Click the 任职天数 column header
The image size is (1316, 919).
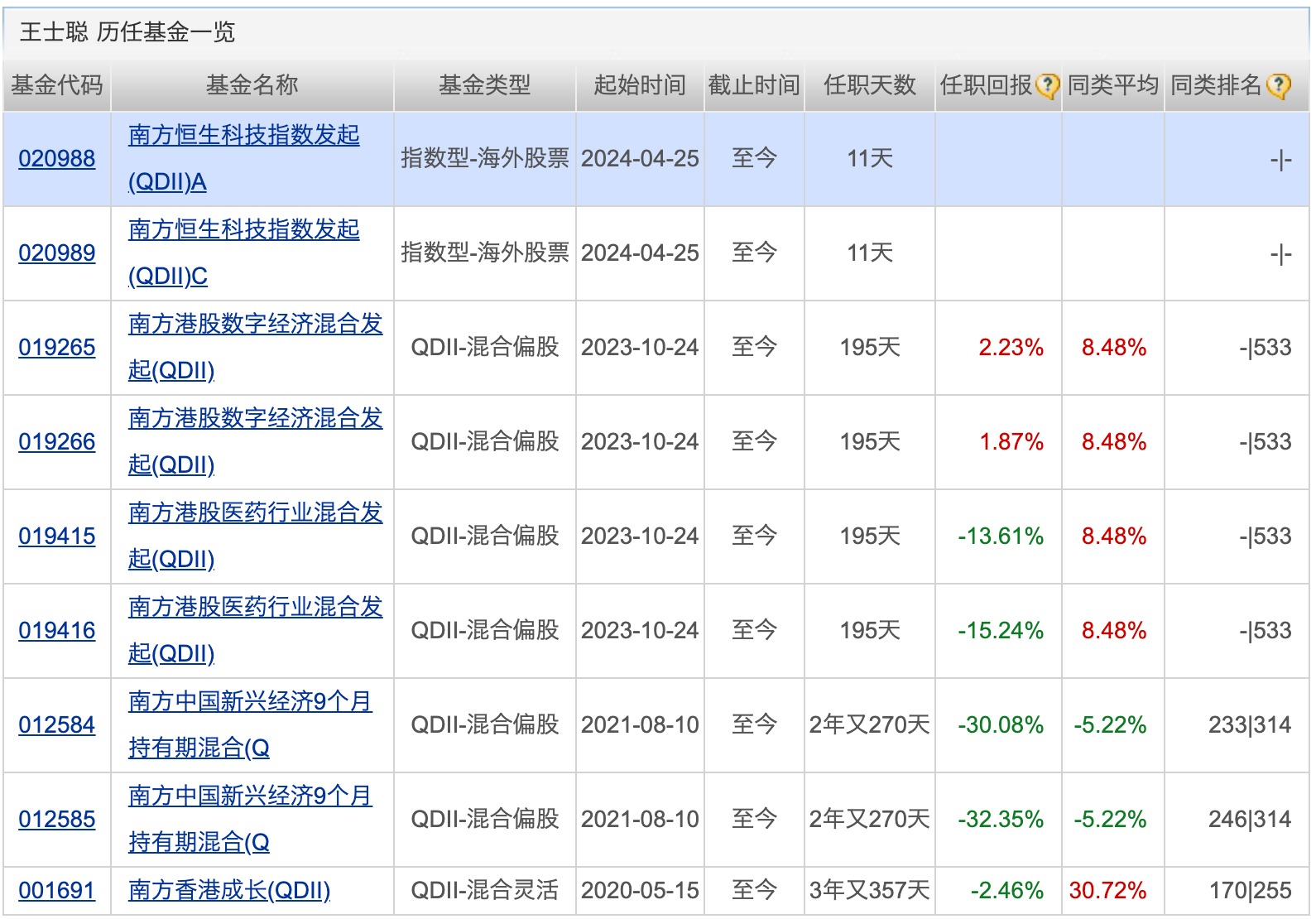click(870, 85)
